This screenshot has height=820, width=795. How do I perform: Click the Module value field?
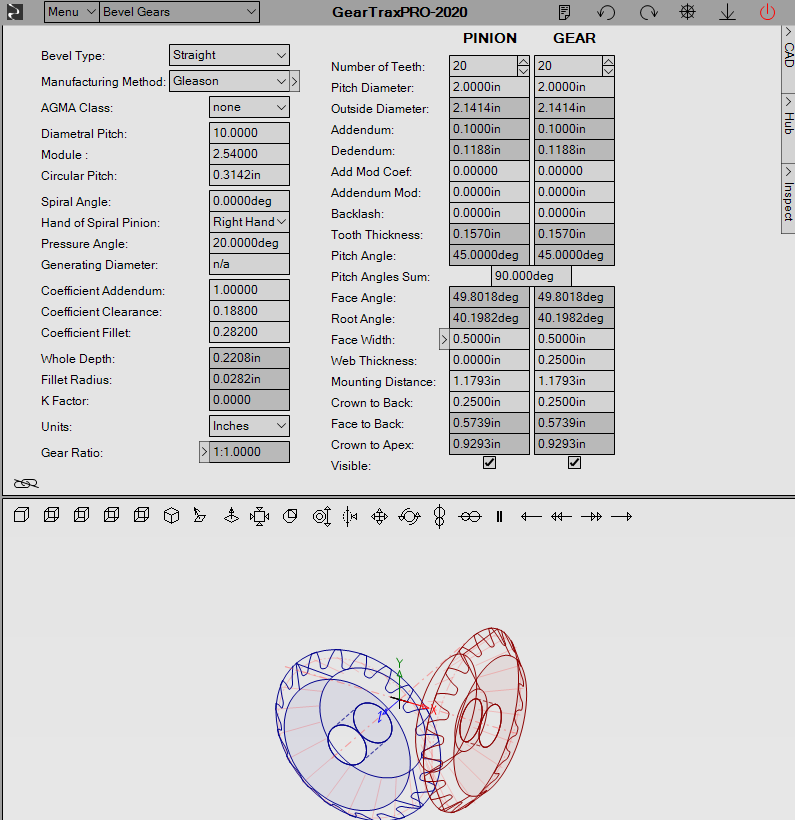click(x=249, y=154)
